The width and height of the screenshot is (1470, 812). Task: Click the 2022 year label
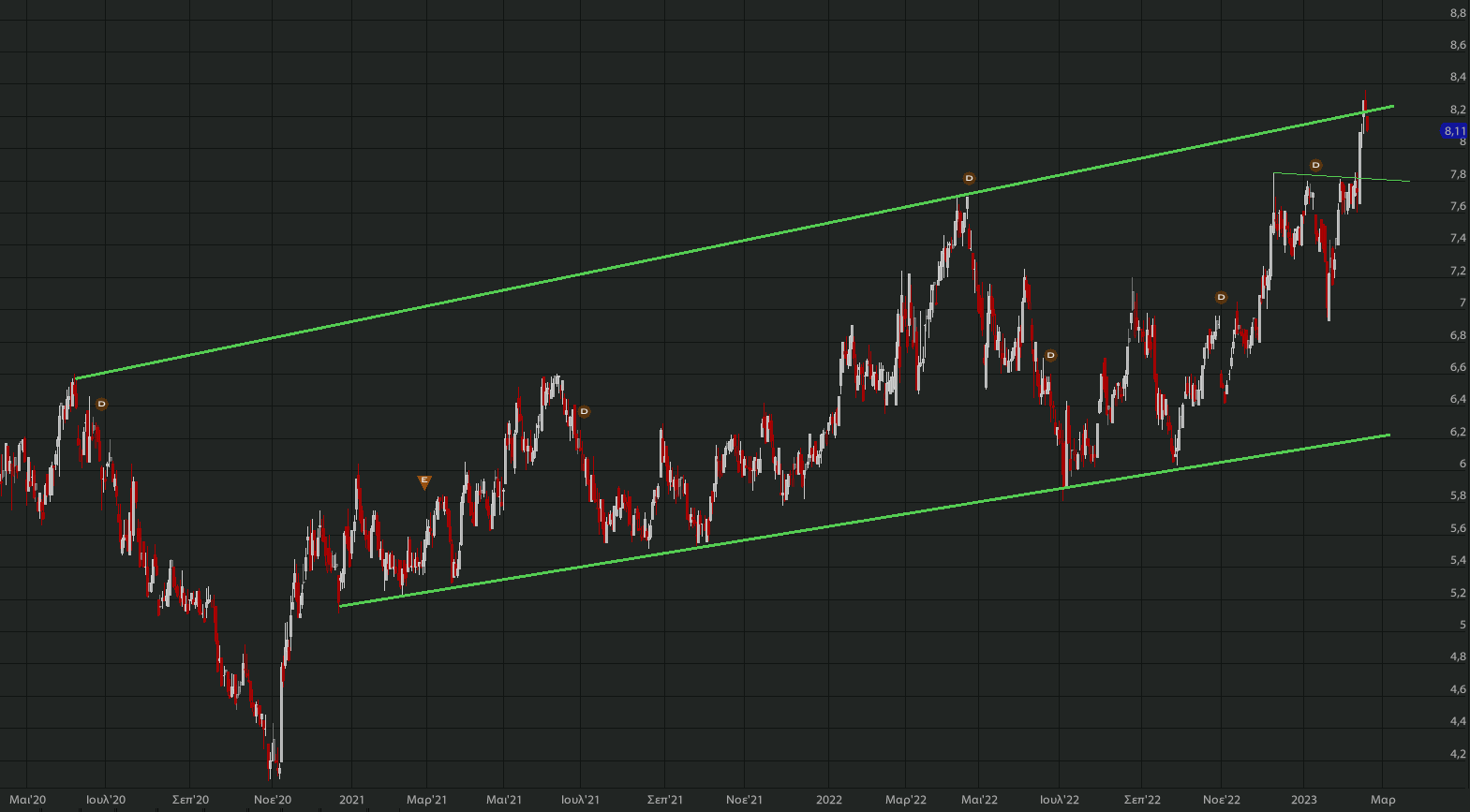pos(829,800)
